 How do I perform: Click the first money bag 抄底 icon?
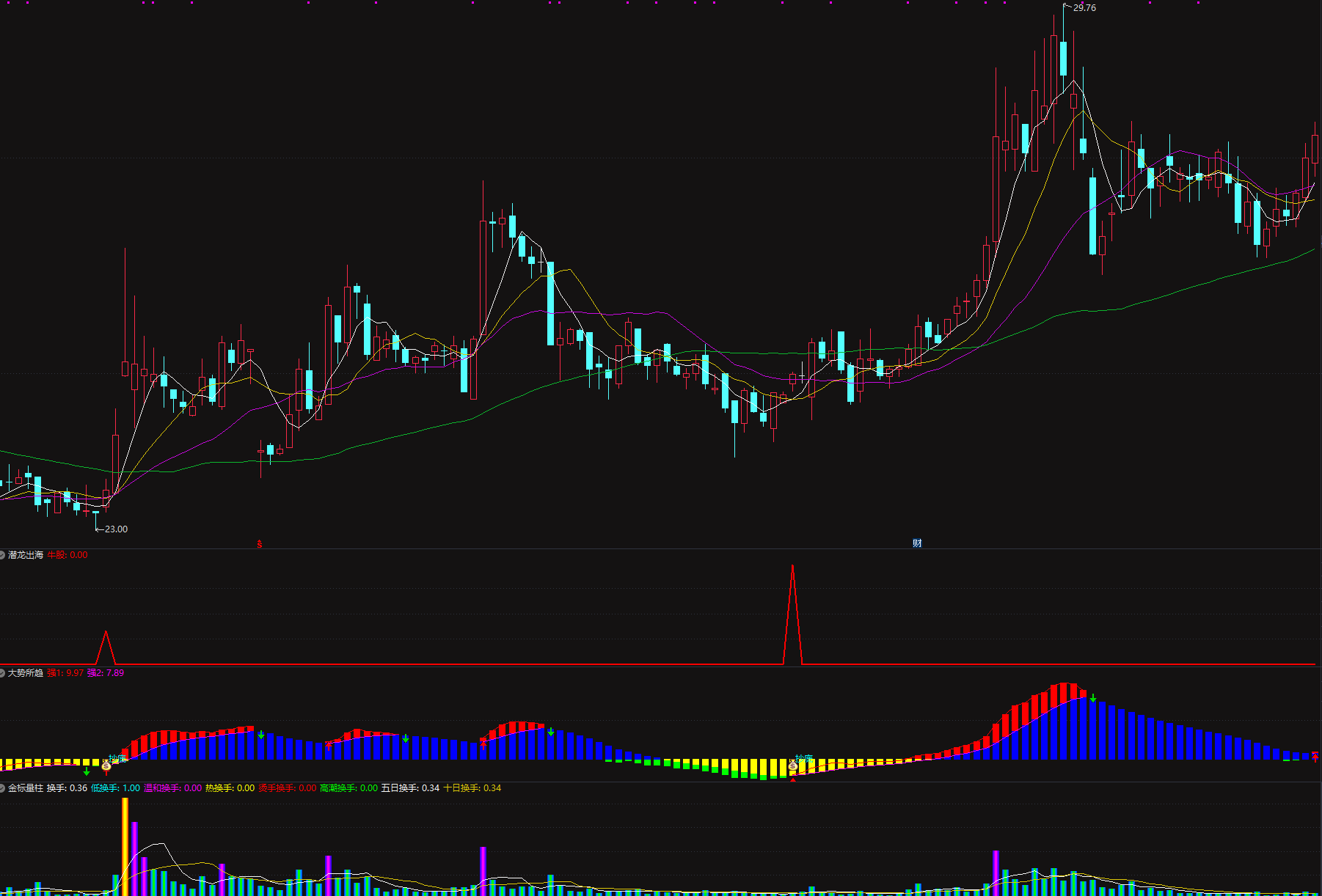click(x=106, y=765)
